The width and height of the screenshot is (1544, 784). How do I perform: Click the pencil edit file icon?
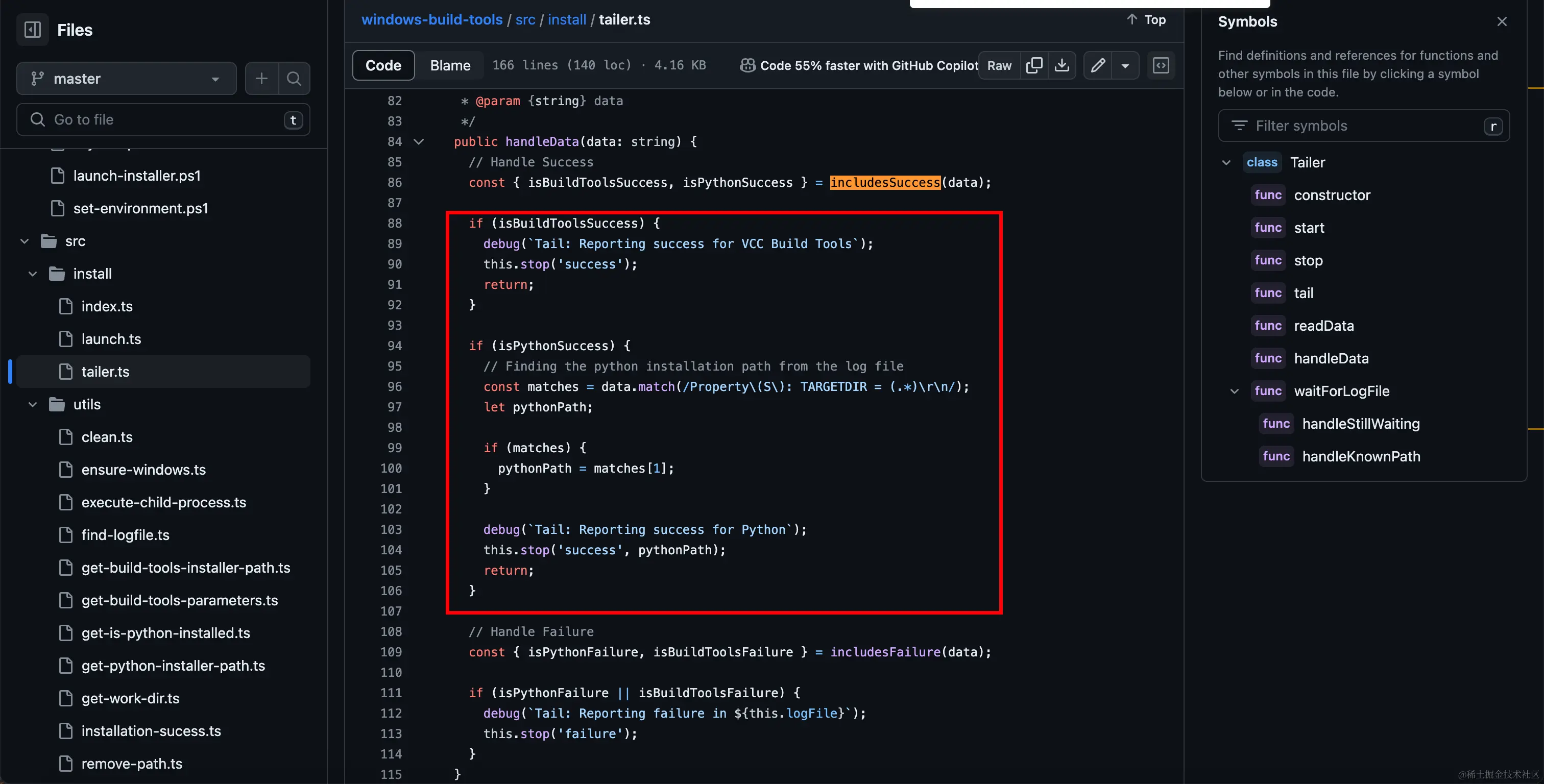tap(1097, 65)
